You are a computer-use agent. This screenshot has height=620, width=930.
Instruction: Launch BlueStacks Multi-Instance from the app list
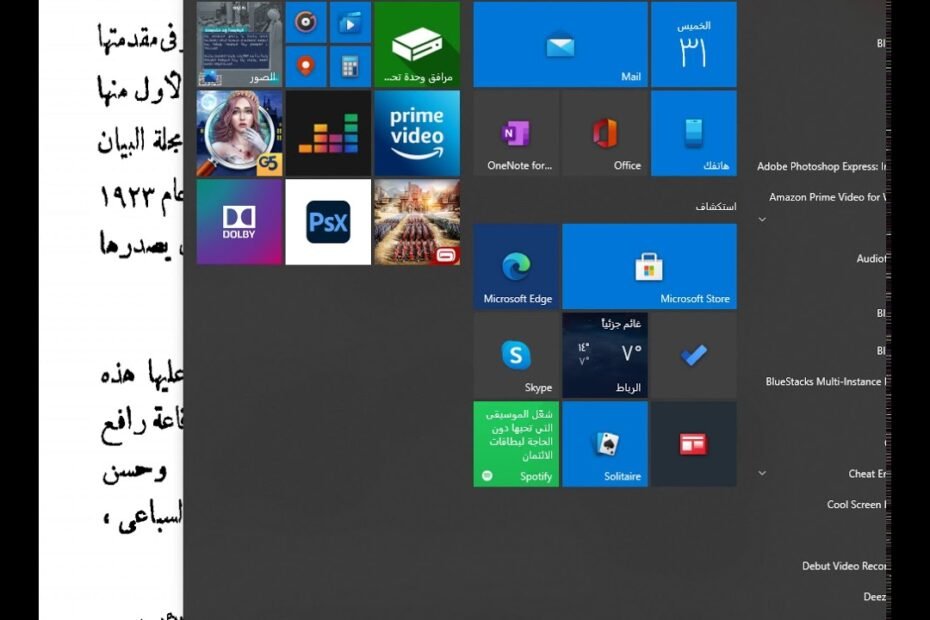(826, 381)
